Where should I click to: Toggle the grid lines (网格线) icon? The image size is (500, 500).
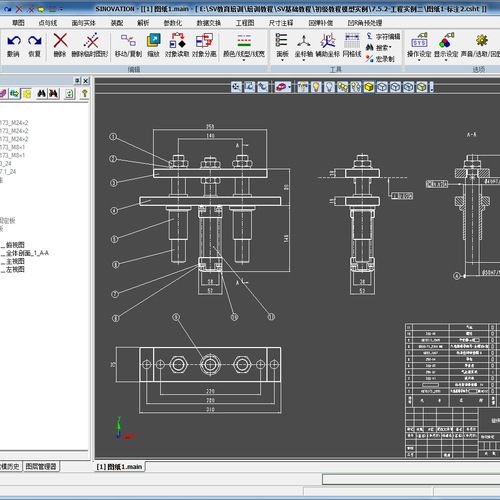(x=352, y=41)
